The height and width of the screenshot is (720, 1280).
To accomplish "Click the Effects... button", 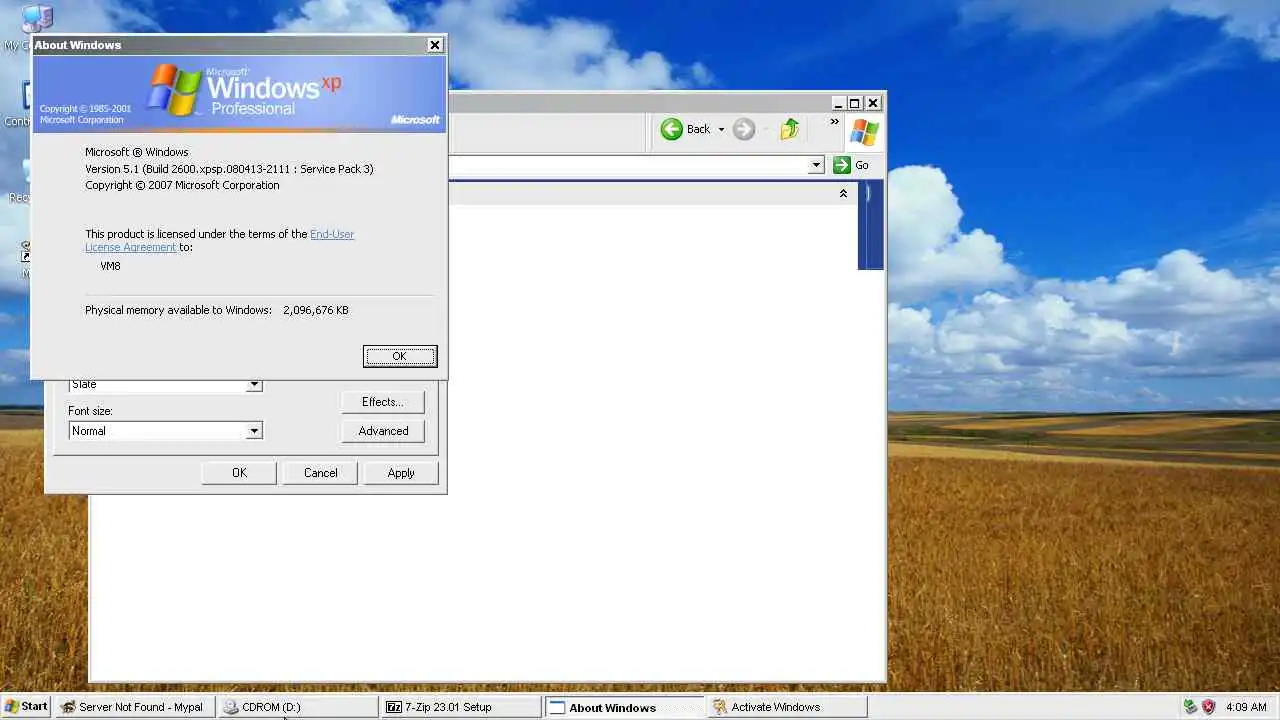I will [x=383, y=402].
